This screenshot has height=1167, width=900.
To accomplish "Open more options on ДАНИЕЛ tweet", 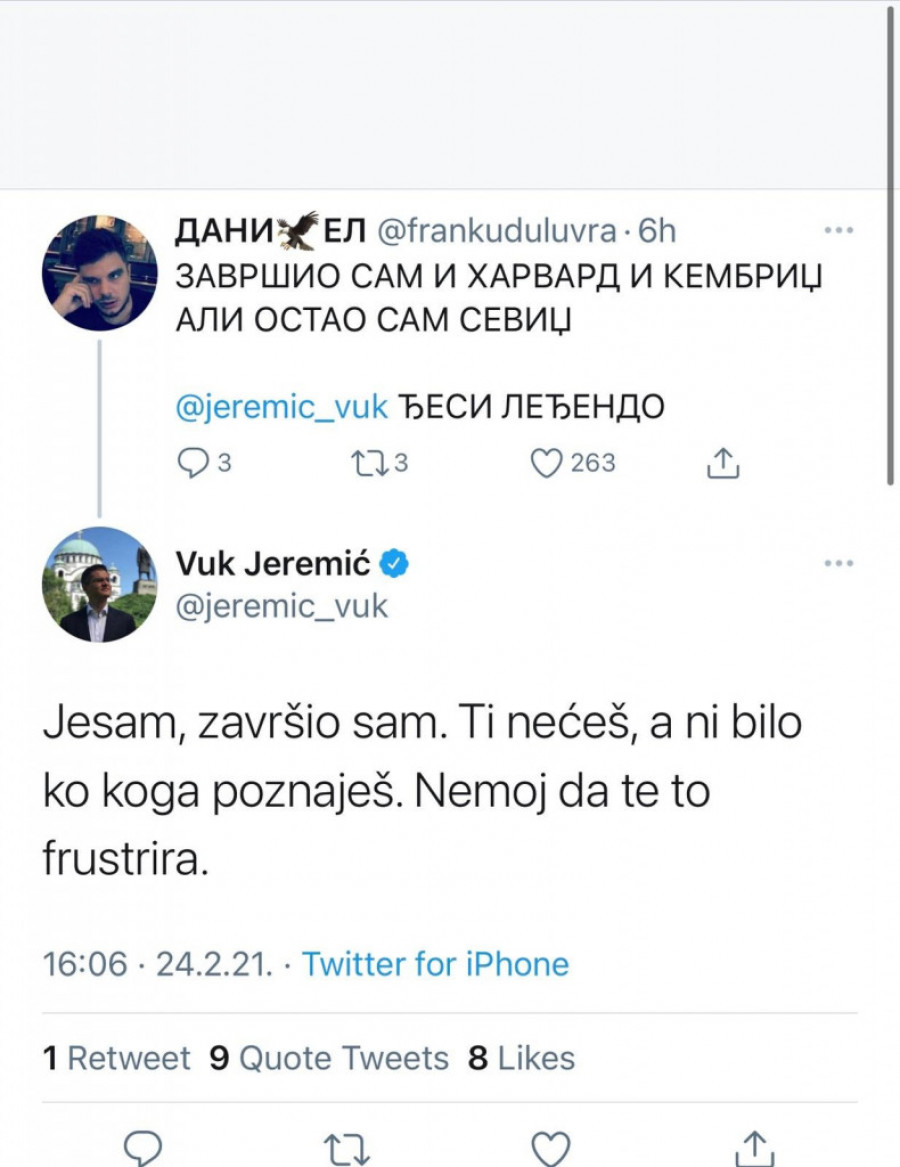I will [x=837, y=231].
